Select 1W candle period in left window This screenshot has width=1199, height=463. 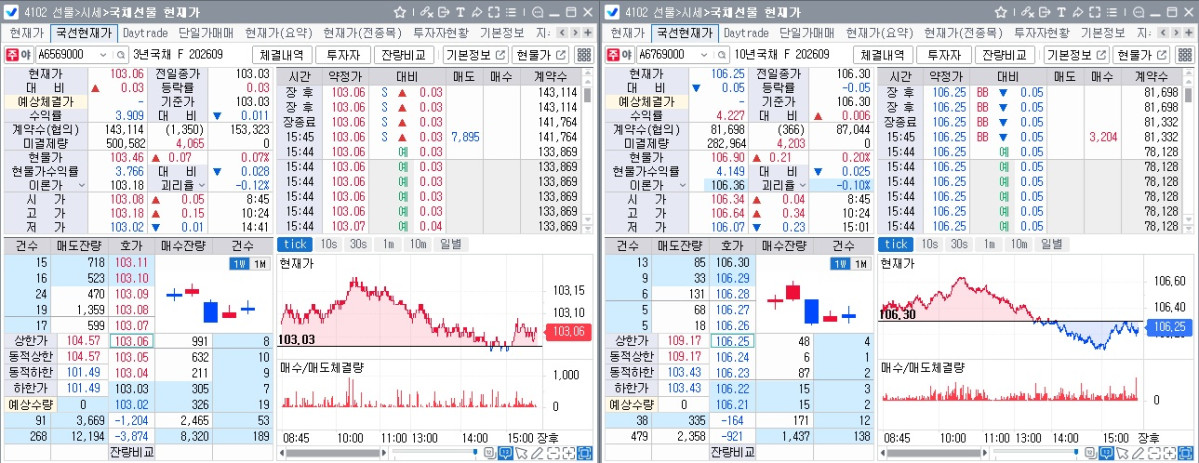coord(239,264)
